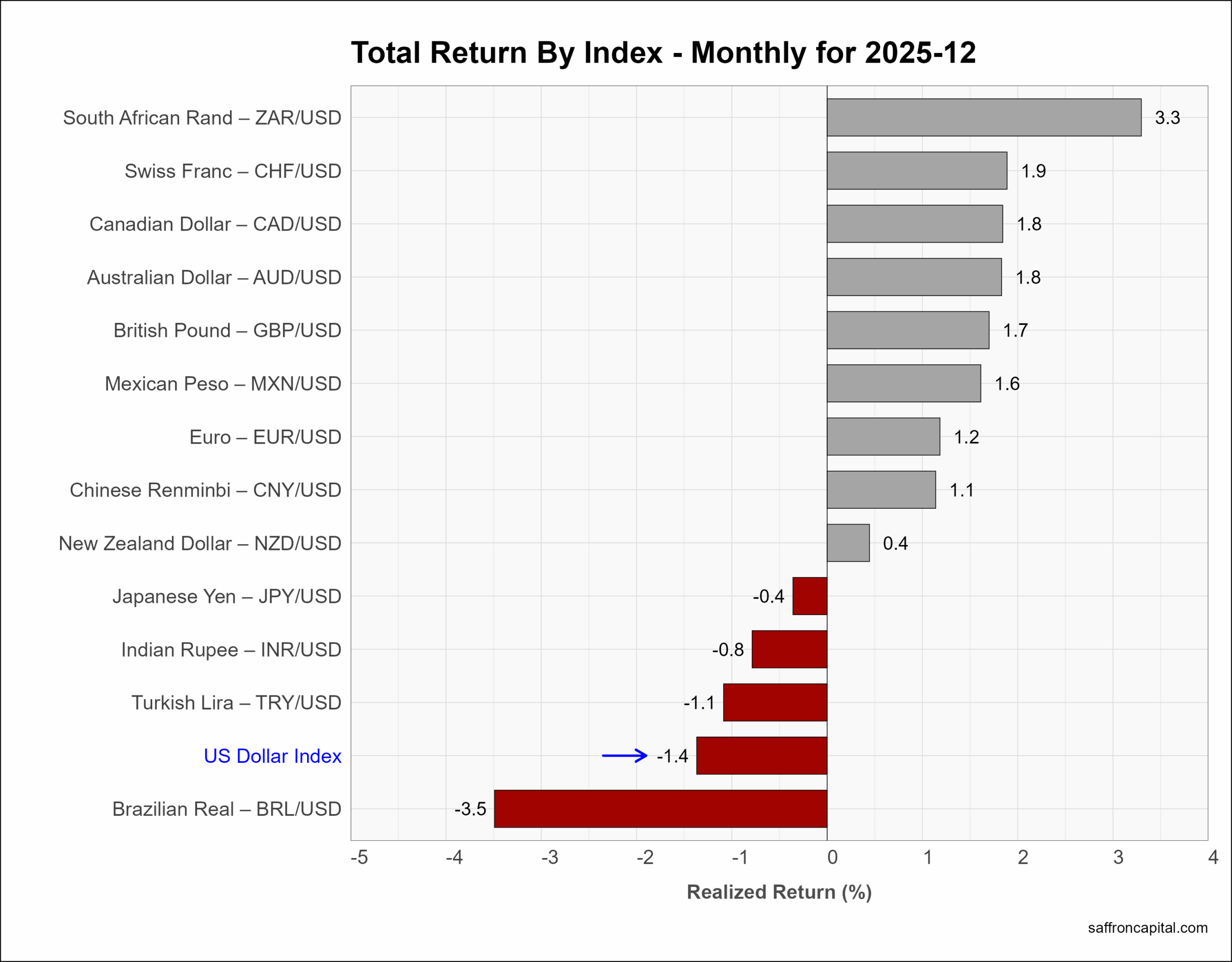Click the New Zealand Dollar 0.4 bar

[x=848, y=543]
